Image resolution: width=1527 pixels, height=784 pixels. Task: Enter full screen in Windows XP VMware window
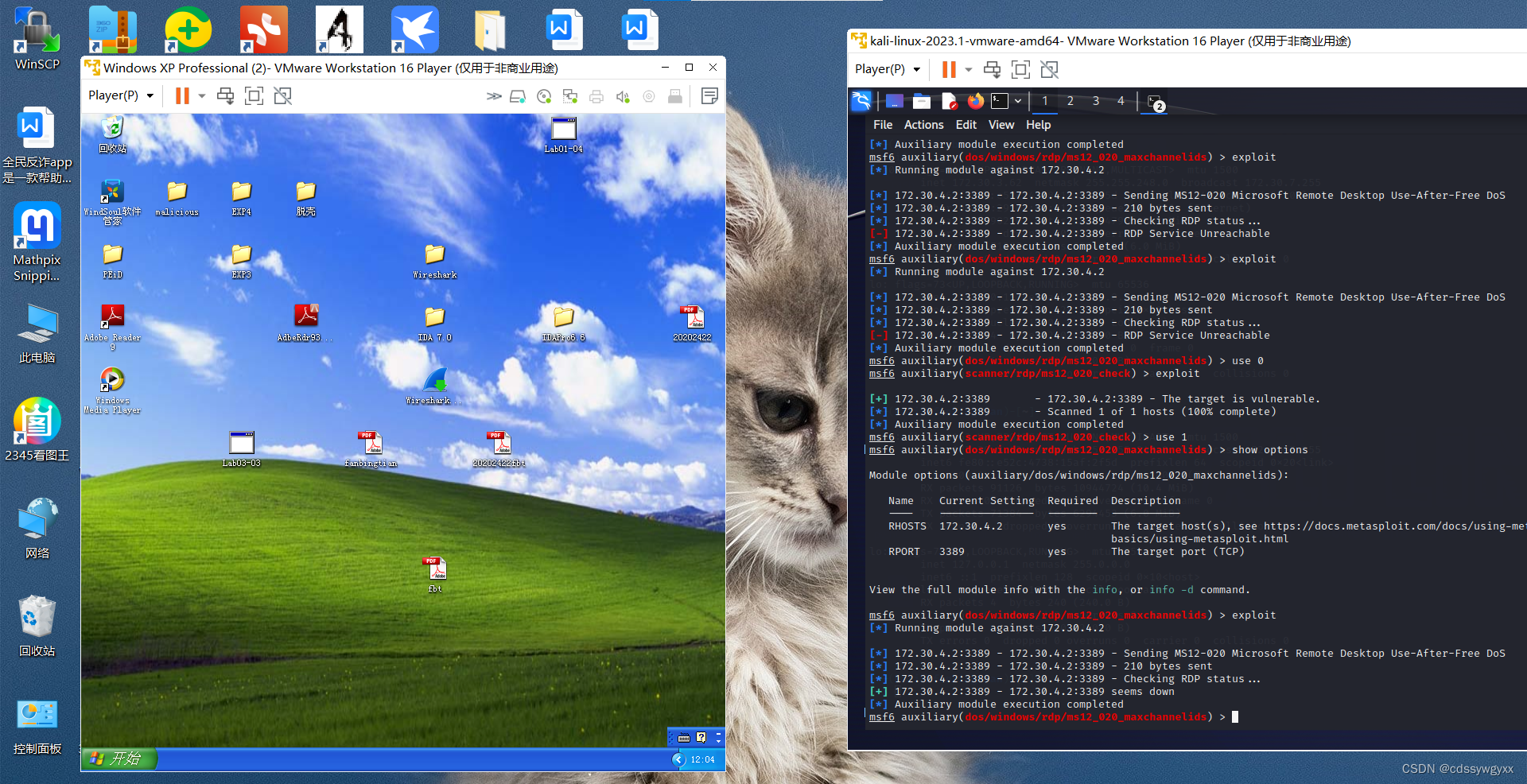[x=254, y=95]
